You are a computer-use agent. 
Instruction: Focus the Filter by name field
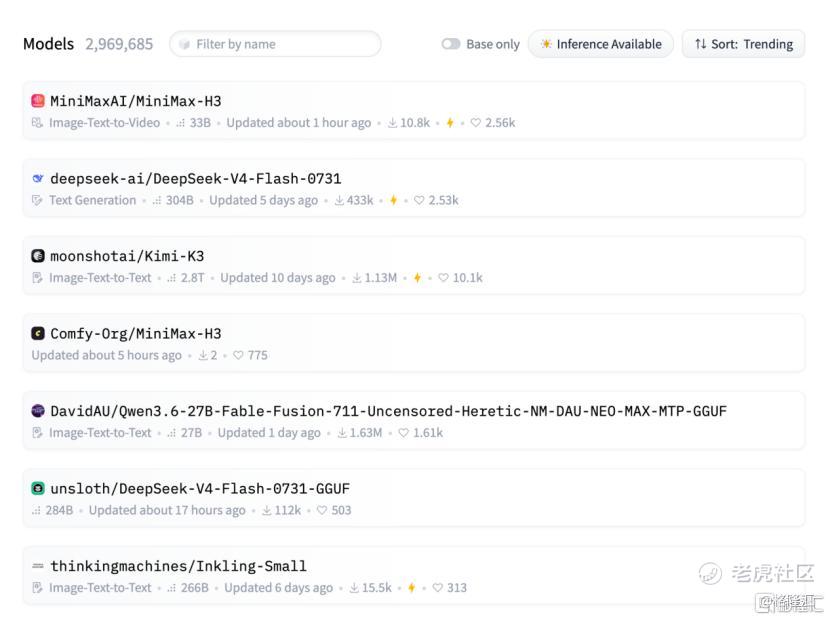[x=275, y=44]
